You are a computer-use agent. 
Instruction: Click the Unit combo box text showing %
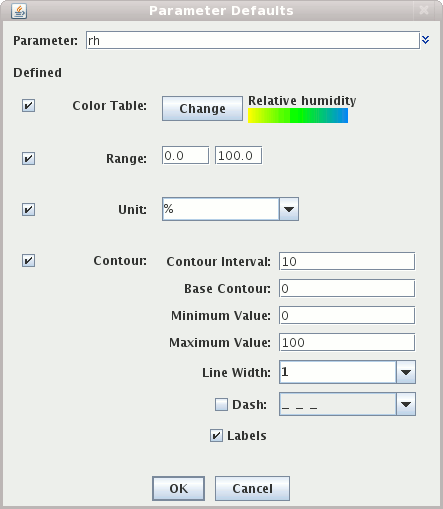pyautogui.click(x=221, y=209)
